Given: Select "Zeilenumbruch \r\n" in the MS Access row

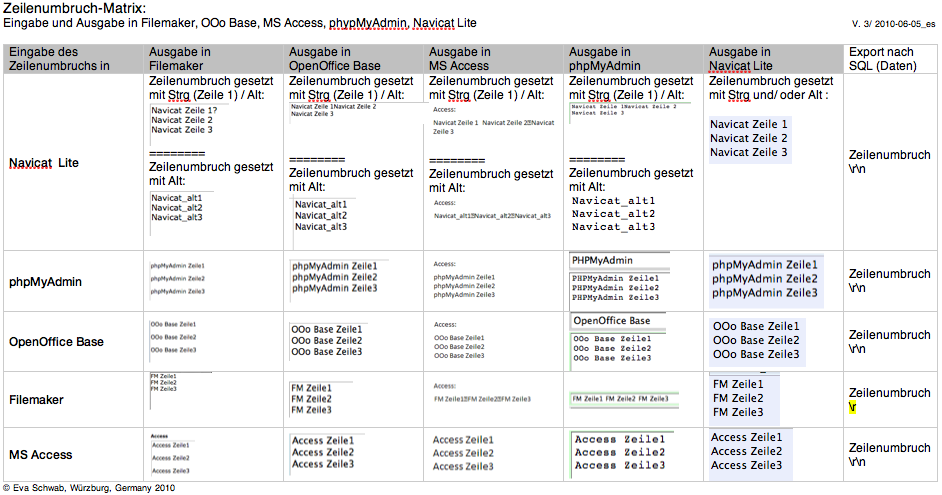Looking at the screenshot, I should (889, 455).
